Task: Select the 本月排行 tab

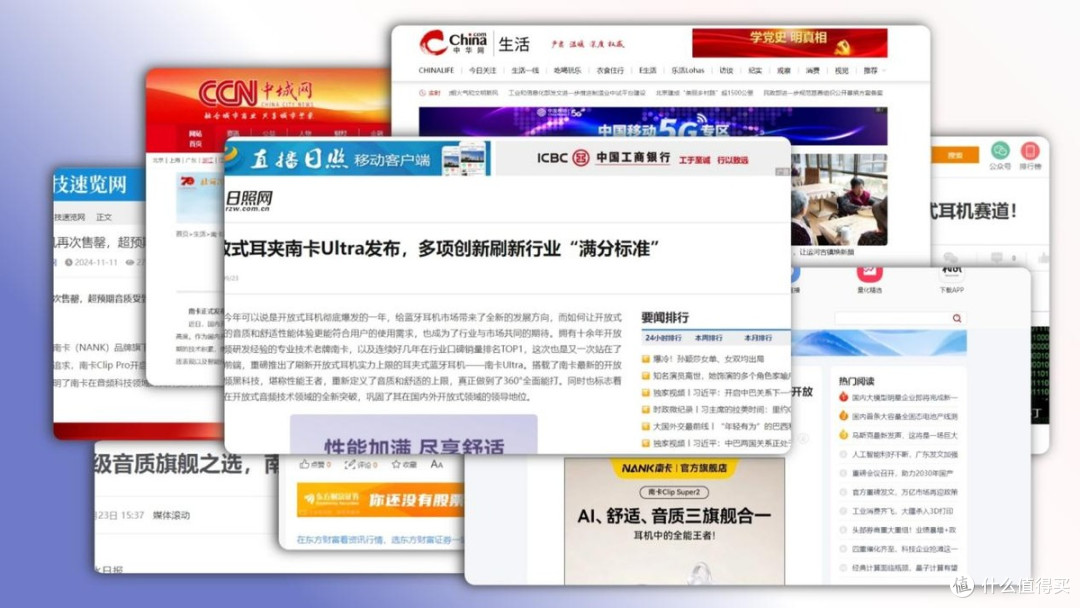Action: [x=758, y=338]
